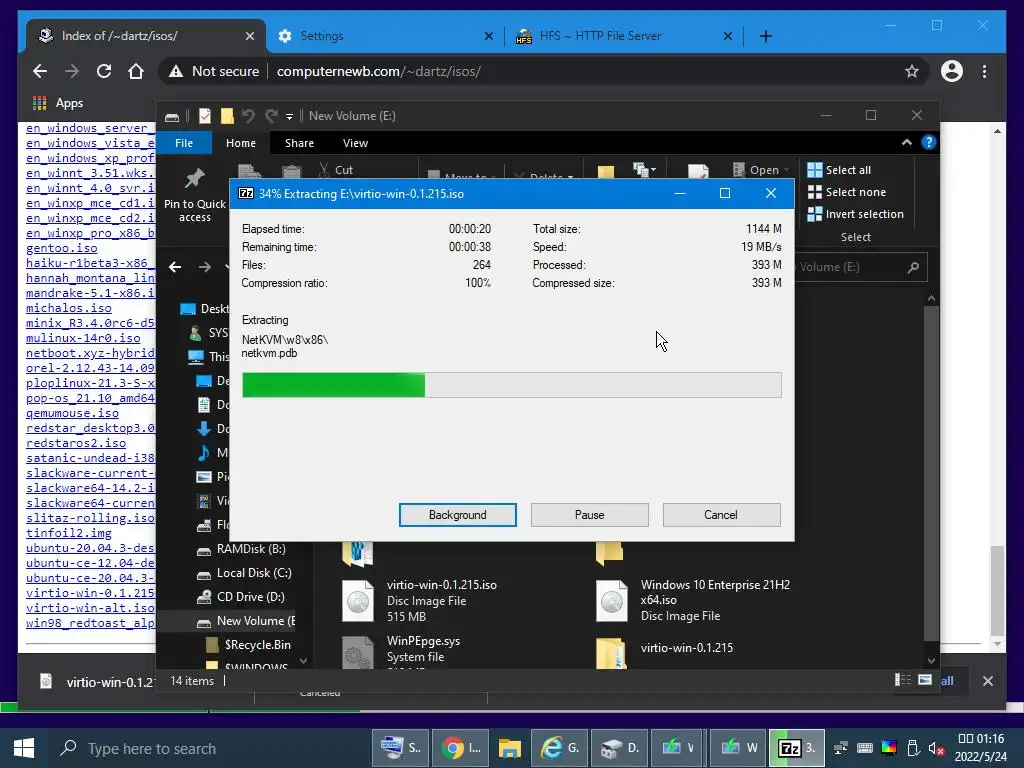
Task: Click taskbar search box
Action: [x=209, y=748]
